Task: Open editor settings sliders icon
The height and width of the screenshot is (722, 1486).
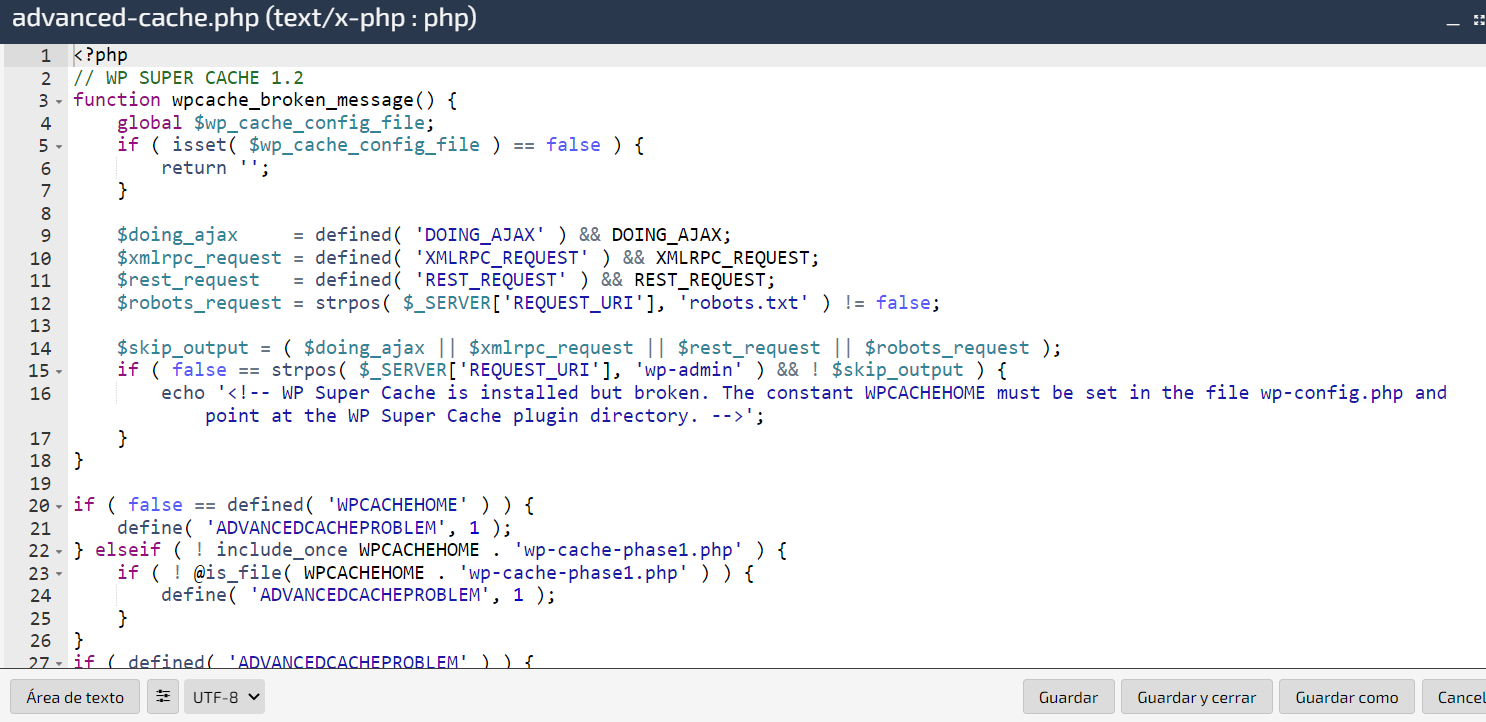Action: [163, 697]
